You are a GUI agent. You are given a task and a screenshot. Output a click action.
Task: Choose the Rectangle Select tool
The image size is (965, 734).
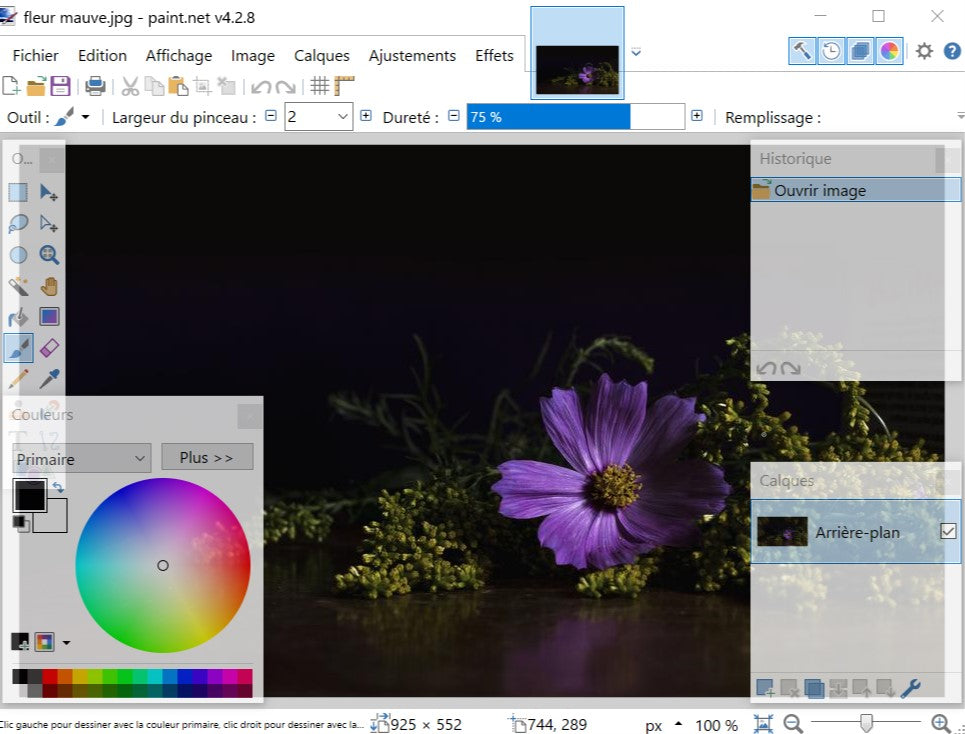[x=18, y=192]
